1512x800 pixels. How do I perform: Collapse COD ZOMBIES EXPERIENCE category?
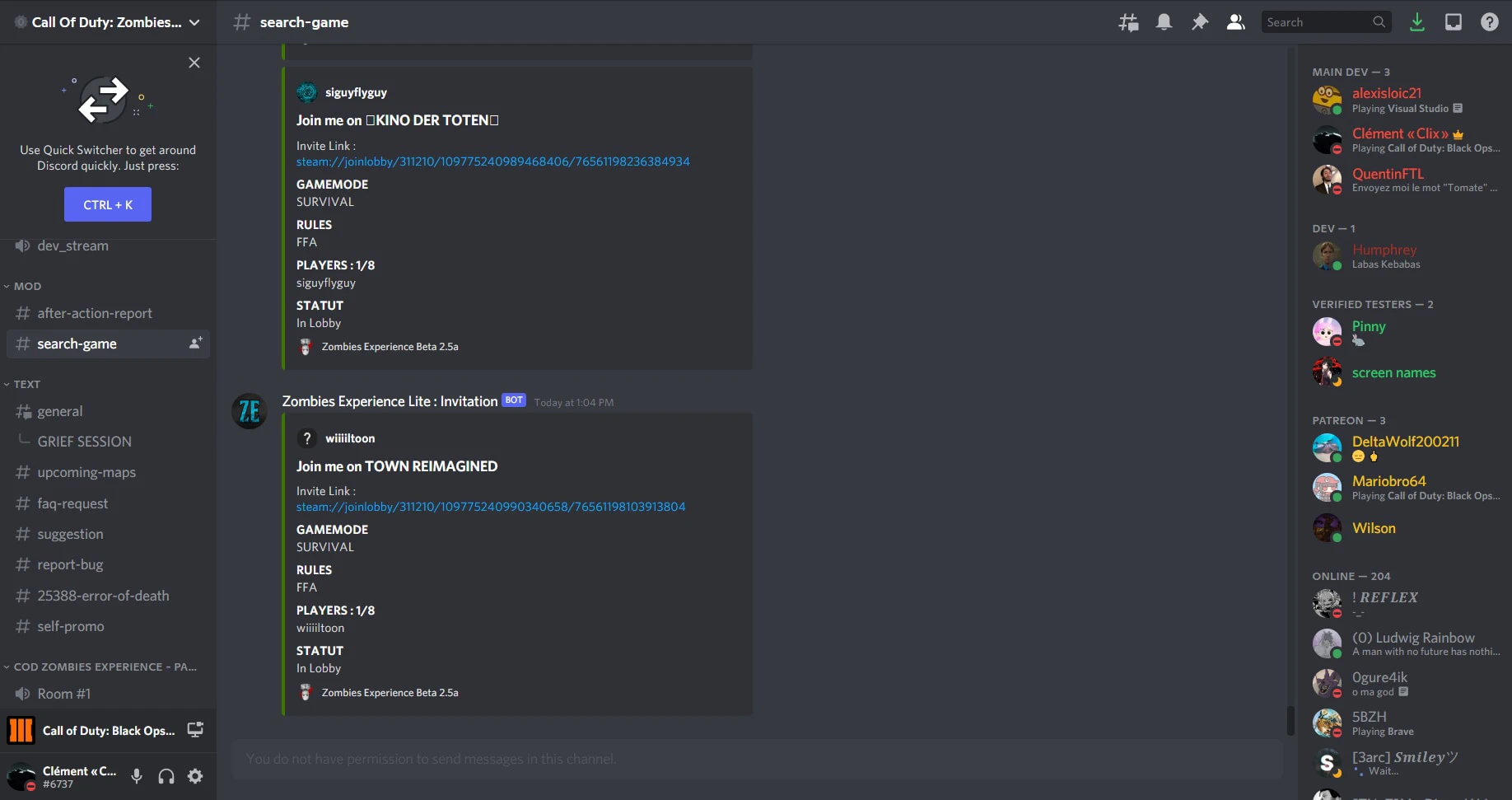[100, 667]
